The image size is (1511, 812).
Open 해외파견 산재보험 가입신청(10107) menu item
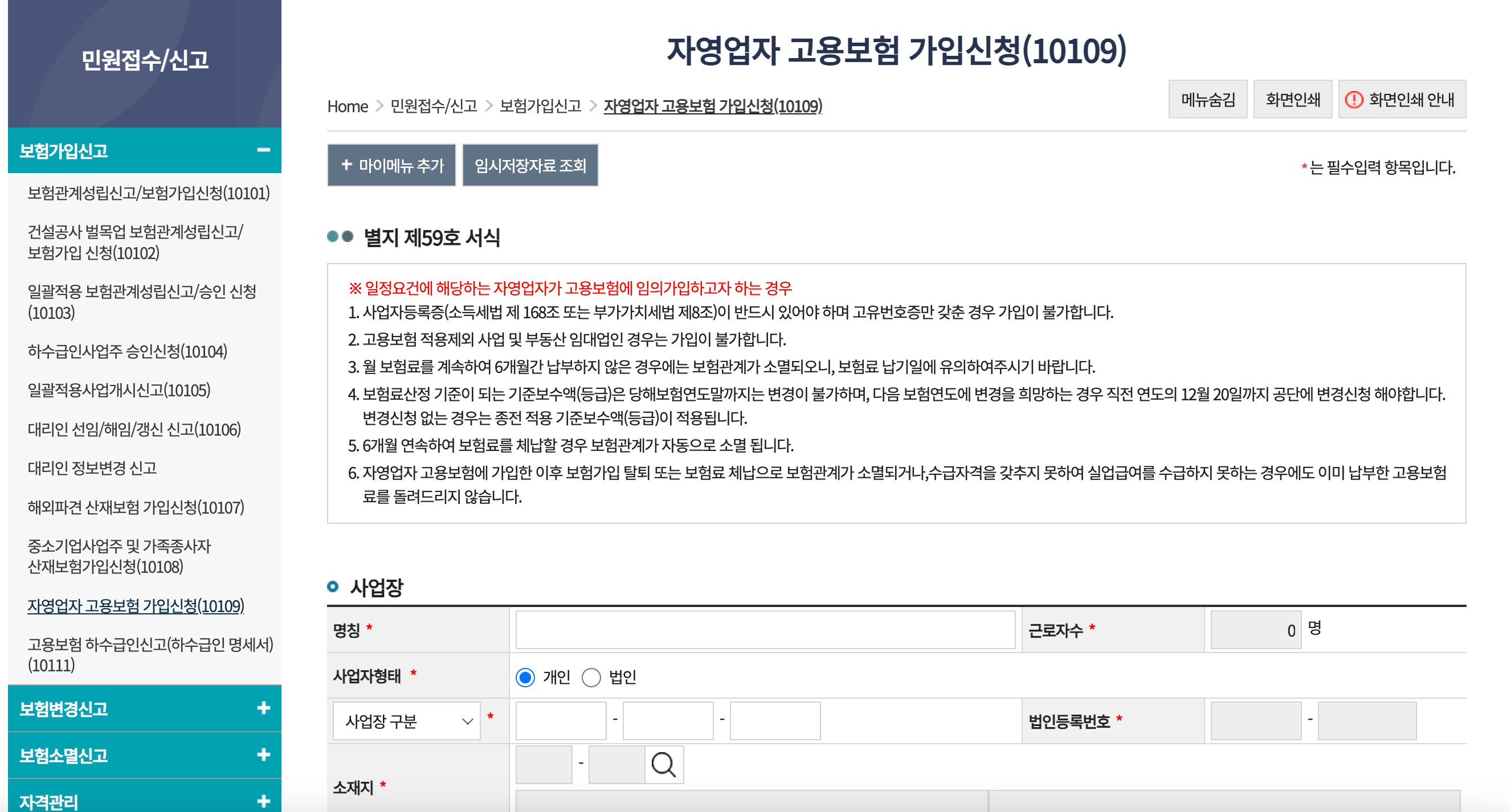(136, 507)
